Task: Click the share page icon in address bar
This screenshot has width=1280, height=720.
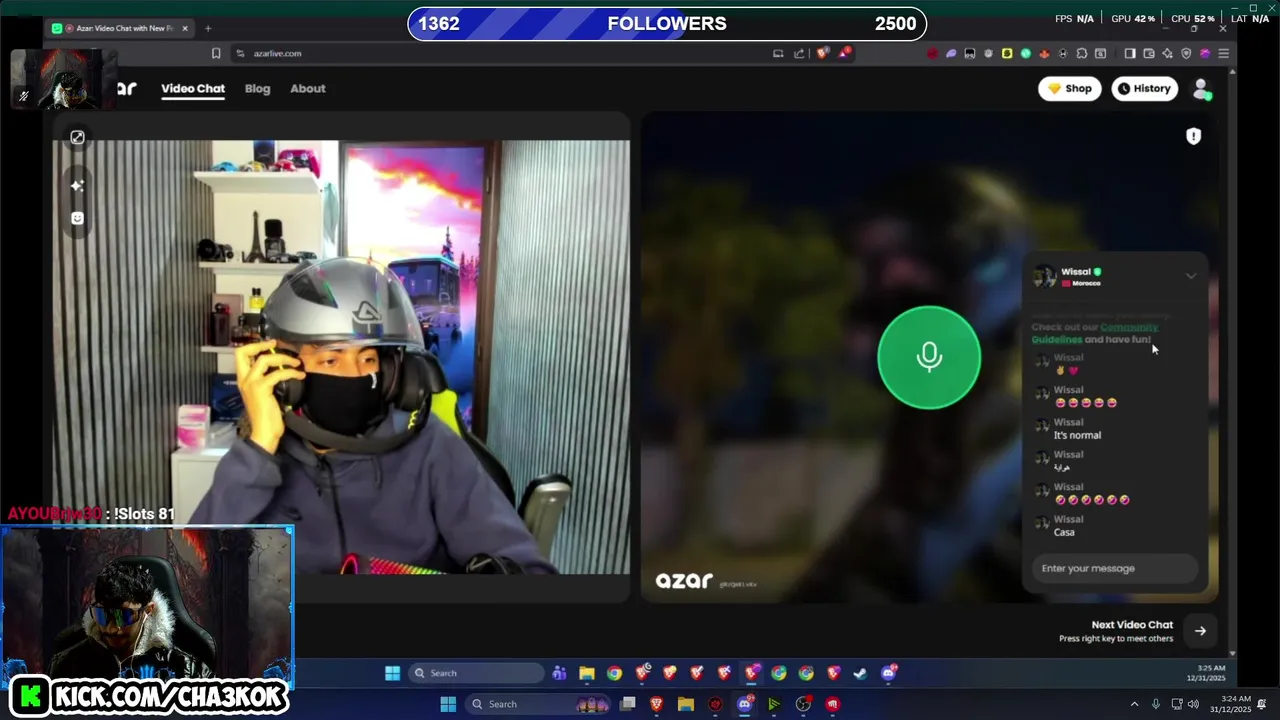Action: click(x=799, y=53)
